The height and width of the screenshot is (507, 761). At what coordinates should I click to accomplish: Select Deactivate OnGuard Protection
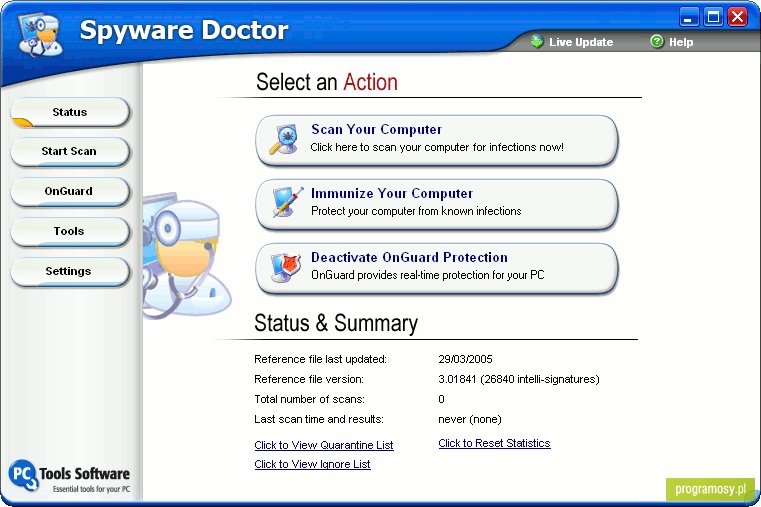point(436,268)
